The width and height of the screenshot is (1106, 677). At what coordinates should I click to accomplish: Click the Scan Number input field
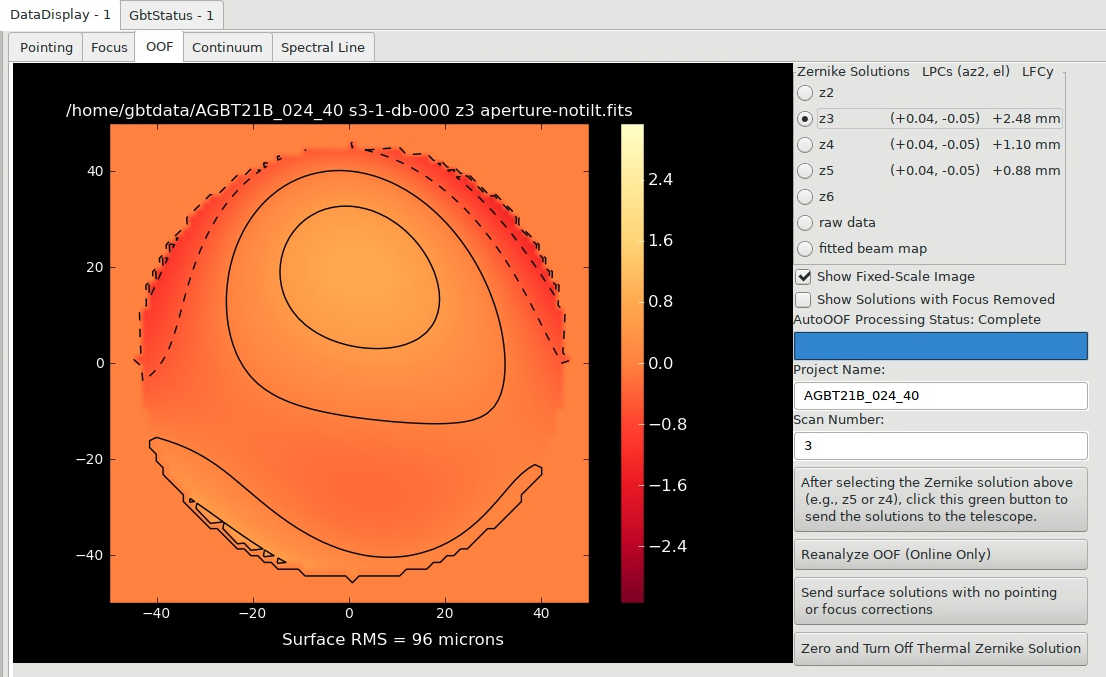(940, 446)
